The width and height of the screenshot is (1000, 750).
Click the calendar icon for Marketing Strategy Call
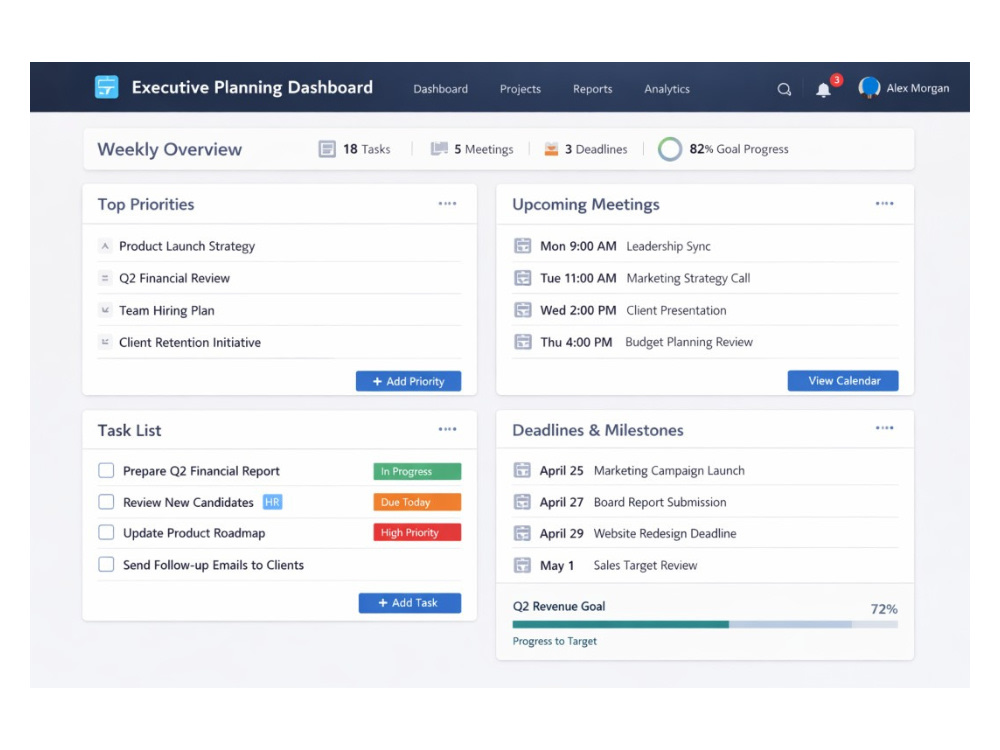coord(522,277)
